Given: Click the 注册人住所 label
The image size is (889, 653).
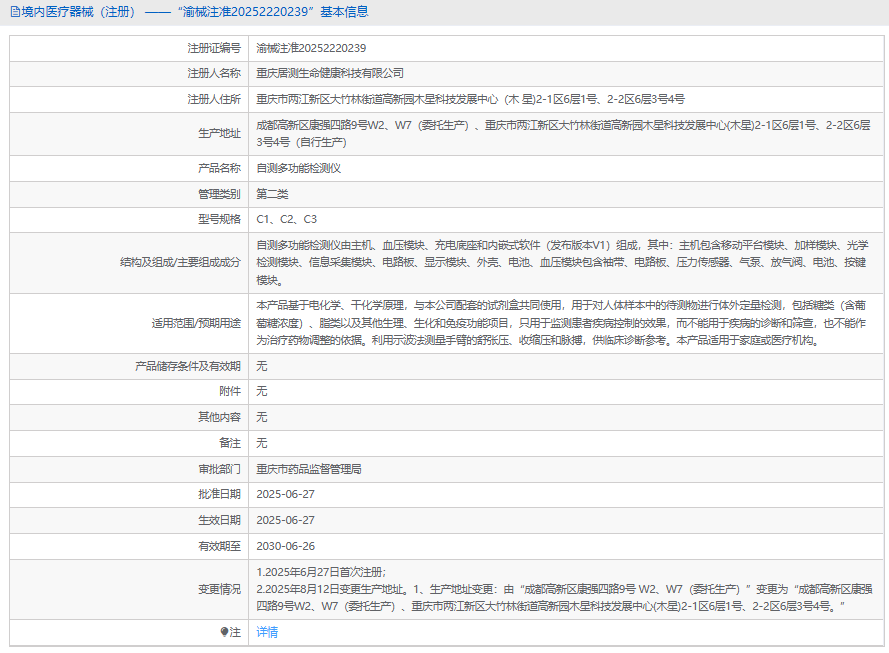Looking at the screenshot, I should (214, 99).
